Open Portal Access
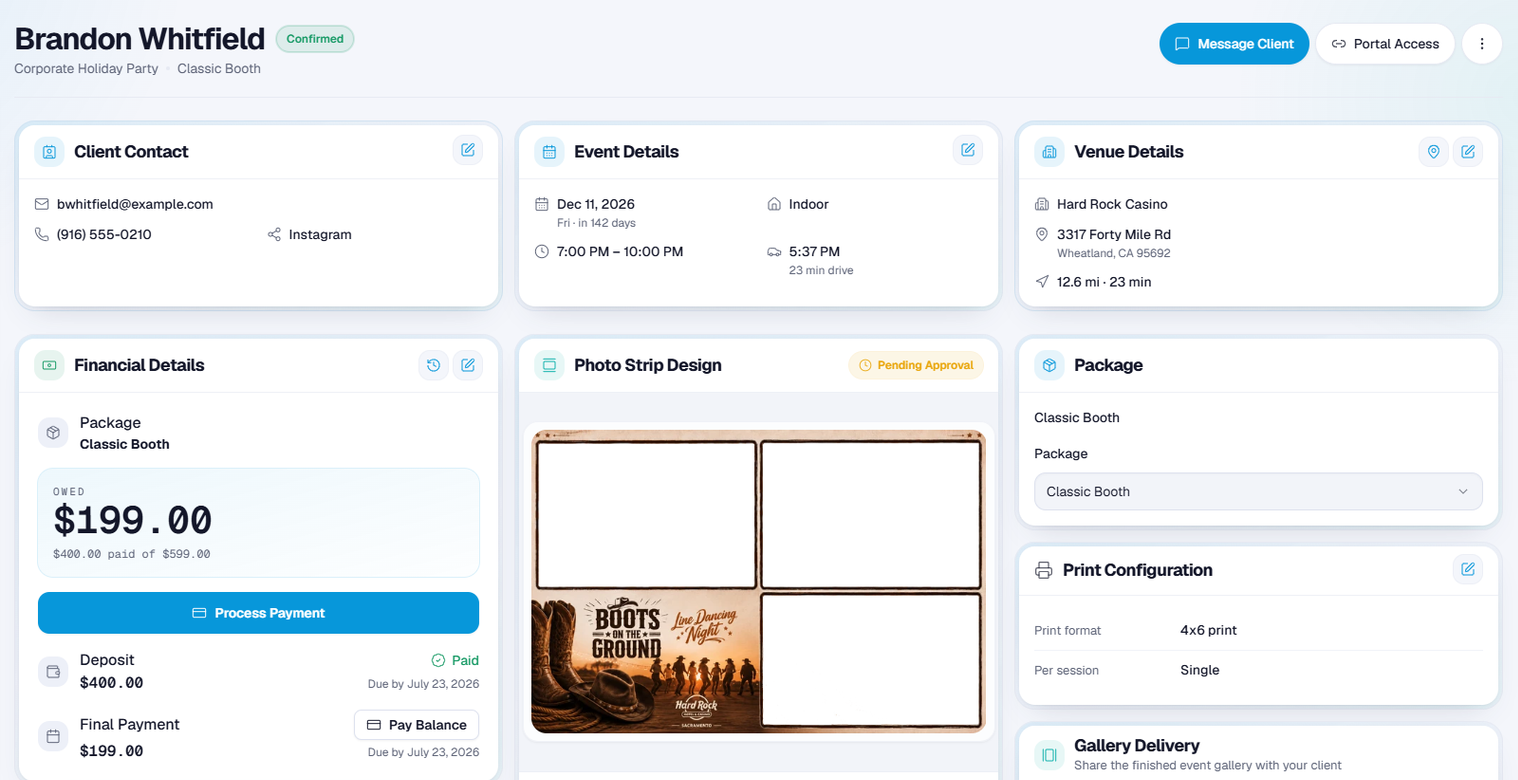 pos(1385,44)
